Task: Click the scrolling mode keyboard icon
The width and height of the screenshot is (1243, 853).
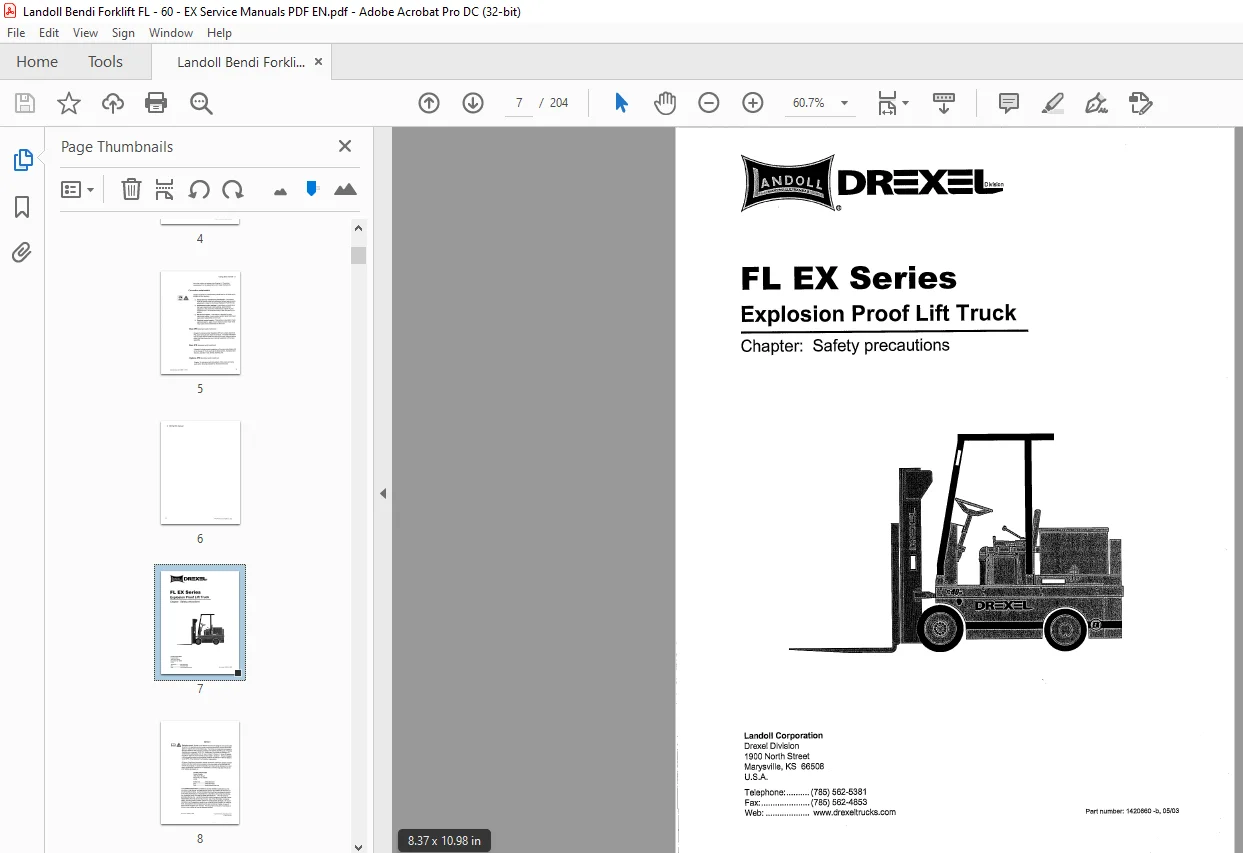Action: point(944,103)
